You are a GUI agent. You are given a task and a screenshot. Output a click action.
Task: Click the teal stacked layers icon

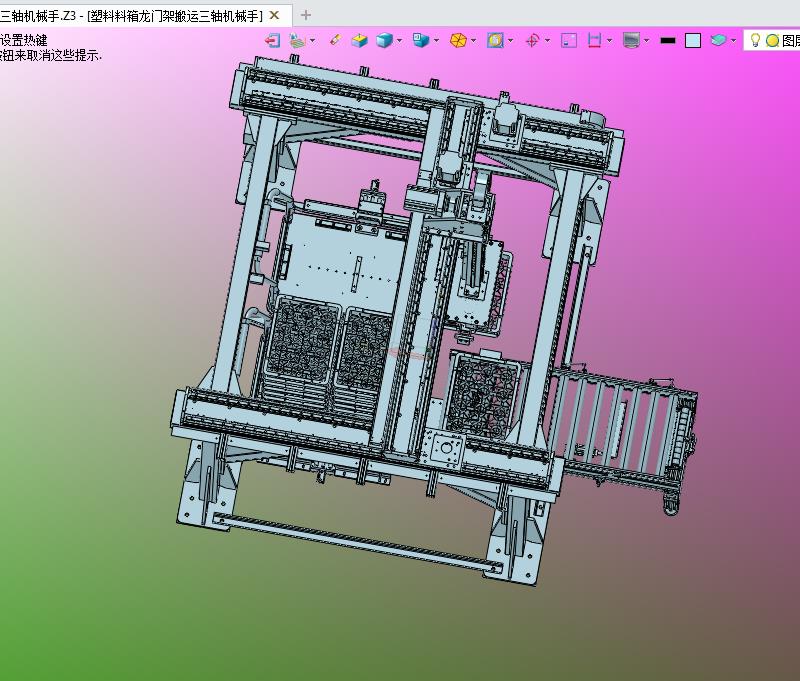(x=718, y=40)
